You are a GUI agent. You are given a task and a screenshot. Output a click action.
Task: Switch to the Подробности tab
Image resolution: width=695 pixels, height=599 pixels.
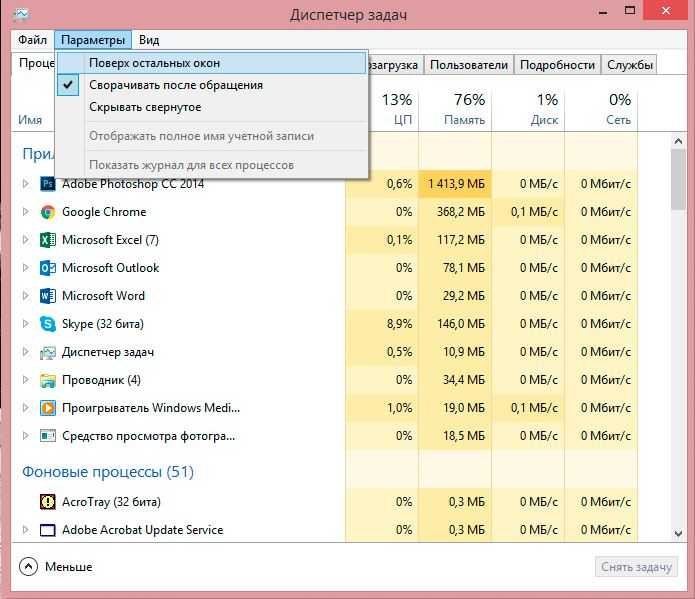(x=557, y=65)
